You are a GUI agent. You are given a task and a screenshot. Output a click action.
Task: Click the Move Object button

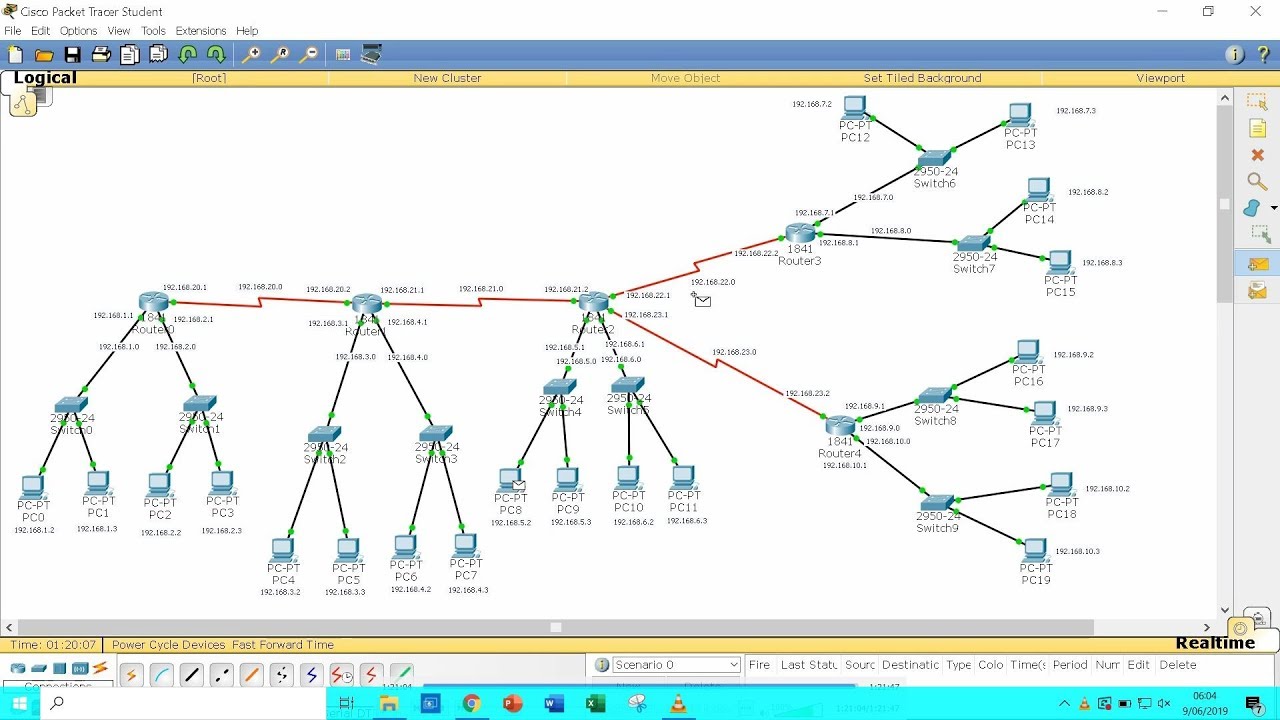click(685, 78)
